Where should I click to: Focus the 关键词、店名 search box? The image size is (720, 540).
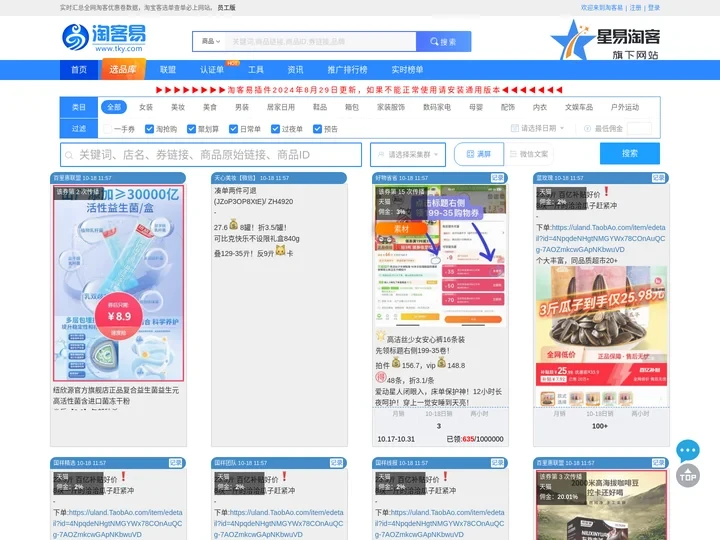211,155
